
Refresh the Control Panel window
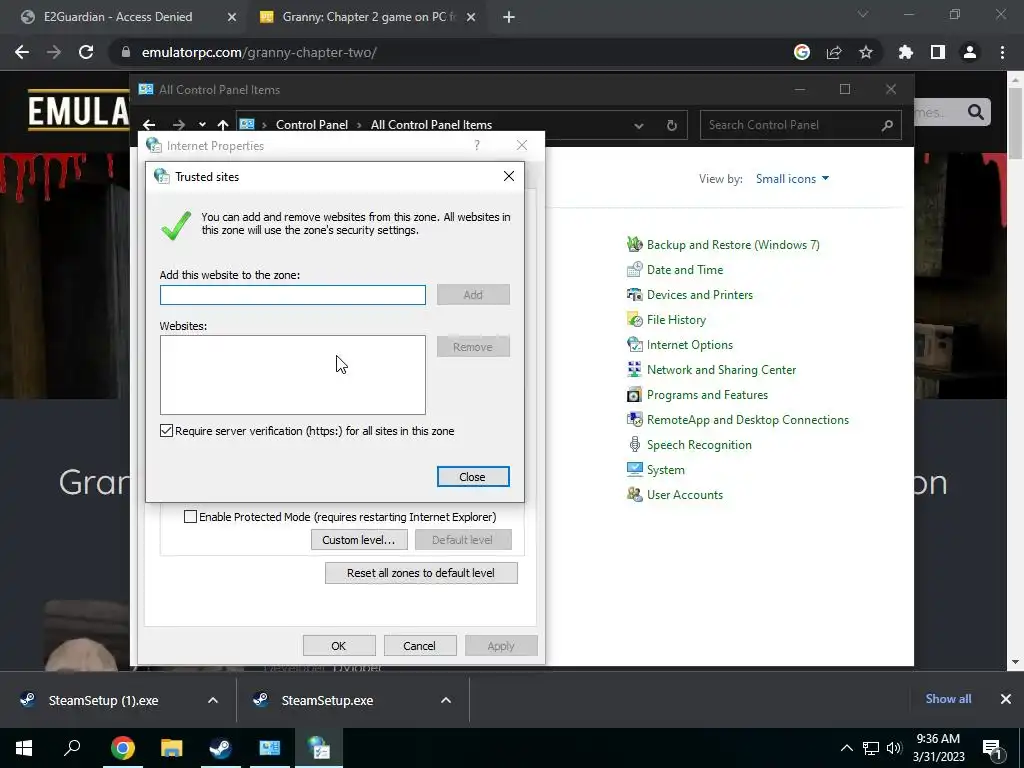[x=671, y=125]
